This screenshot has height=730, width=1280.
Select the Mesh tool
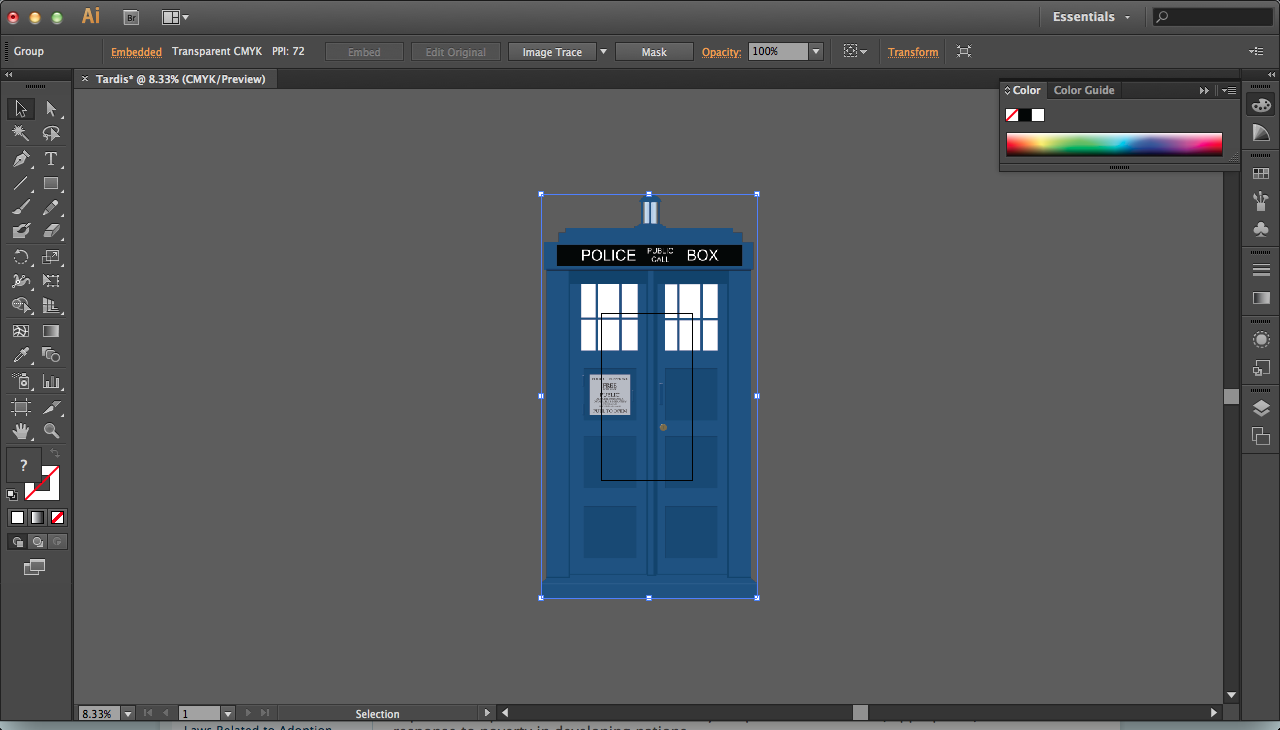(x=21, y=331)
